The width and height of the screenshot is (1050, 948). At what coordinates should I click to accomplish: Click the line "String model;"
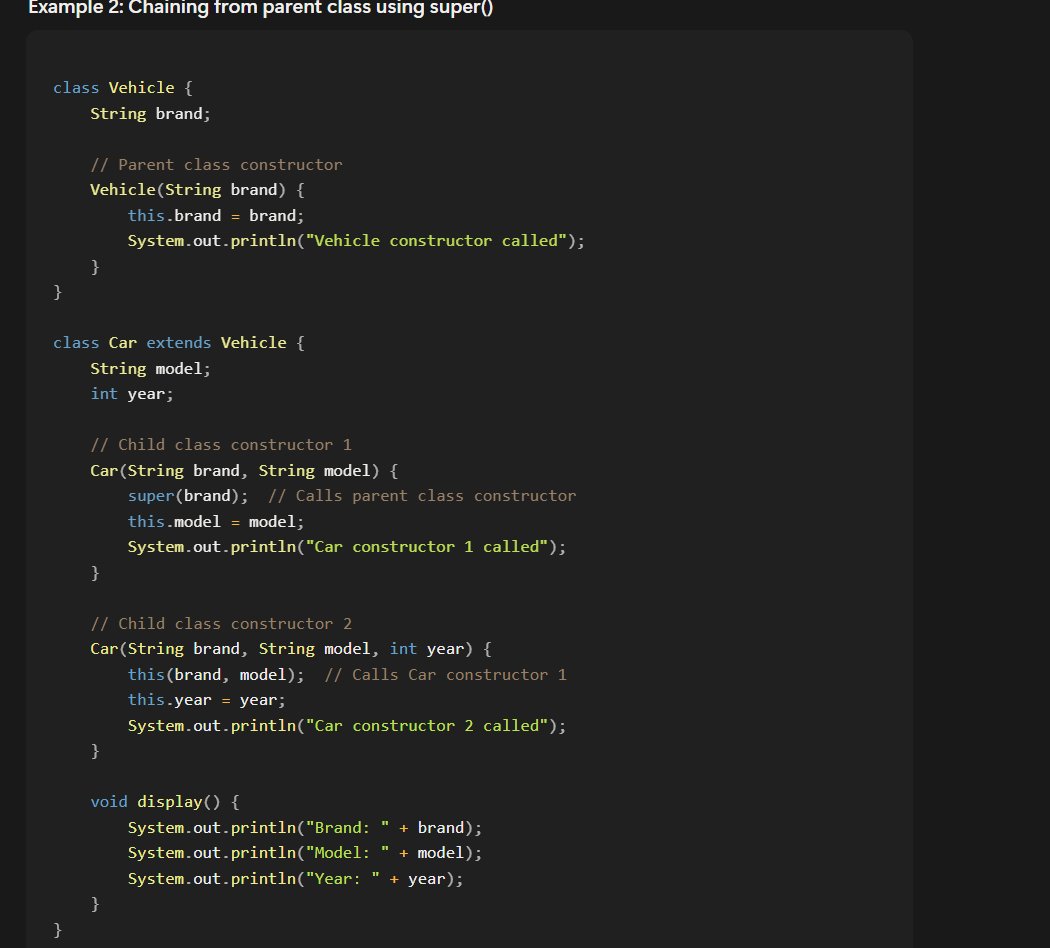point(151,369)
